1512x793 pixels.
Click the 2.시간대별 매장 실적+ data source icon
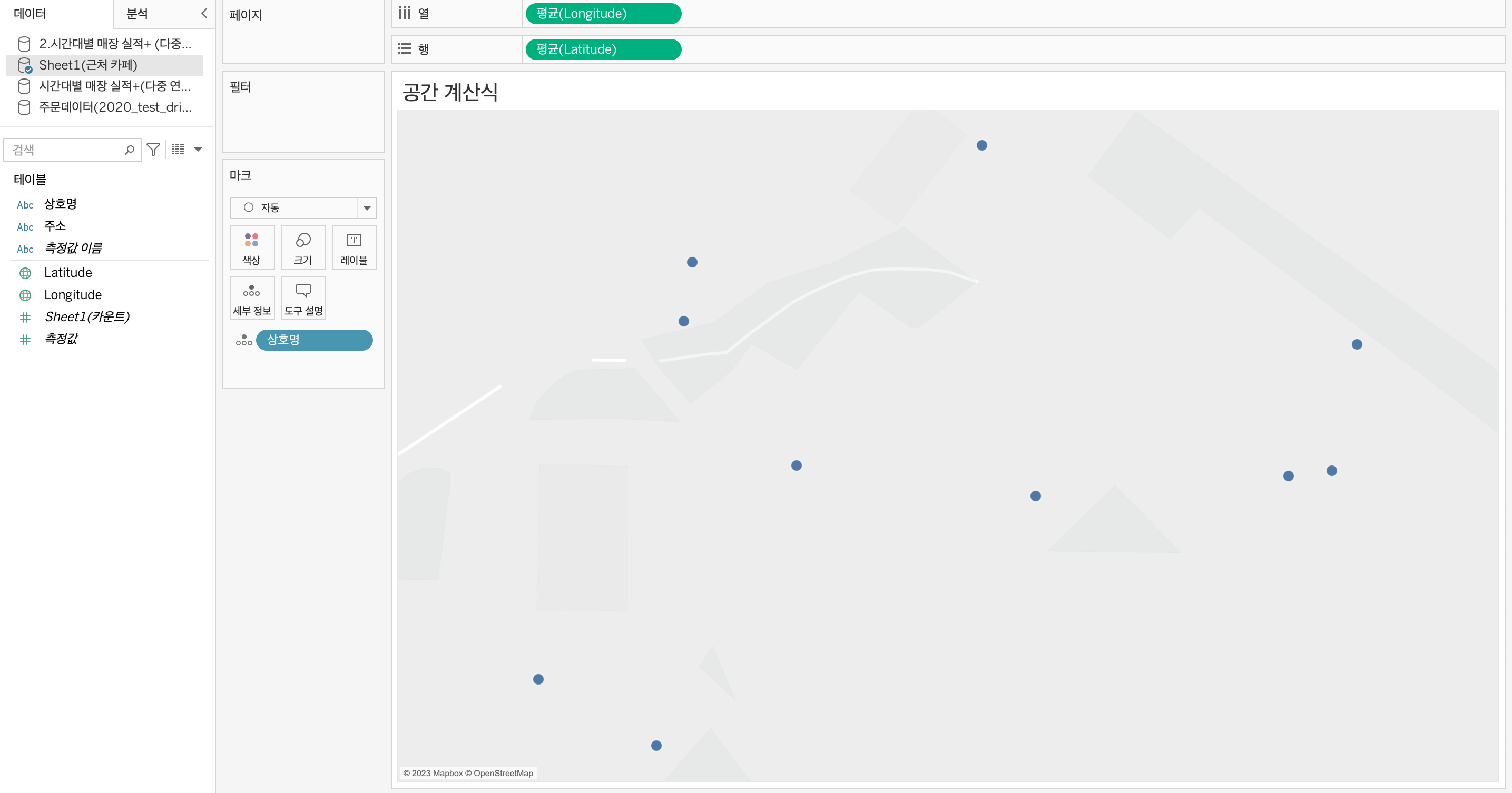coord(24,44)
